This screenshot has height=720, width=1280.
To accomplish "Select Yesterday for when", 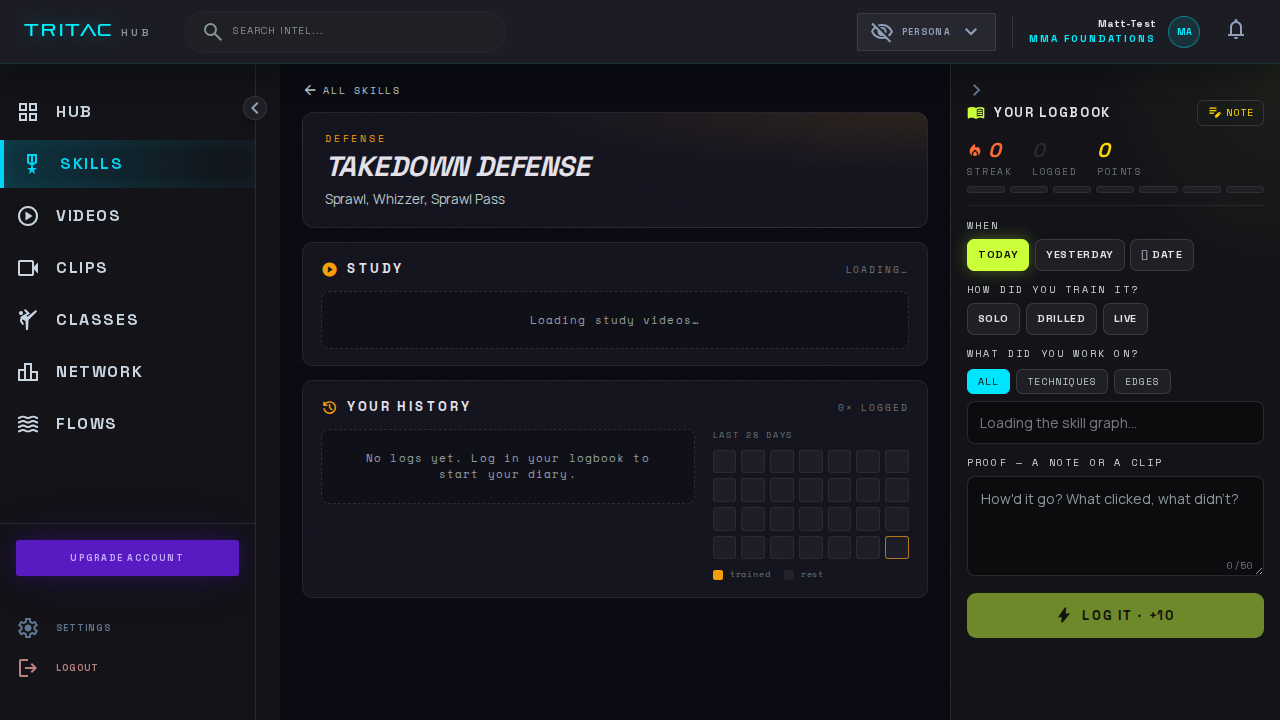I will [1080, 255].
